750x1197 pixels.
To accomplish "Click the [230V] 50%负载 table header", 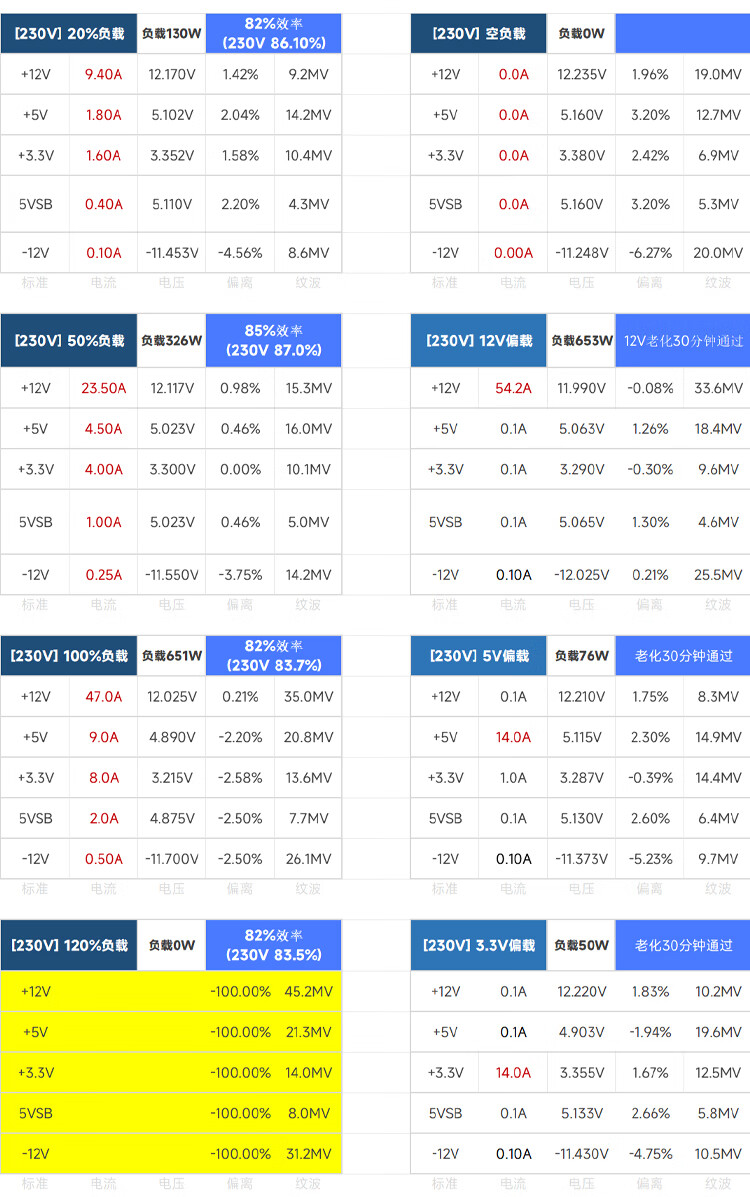I will pos(69,340).
